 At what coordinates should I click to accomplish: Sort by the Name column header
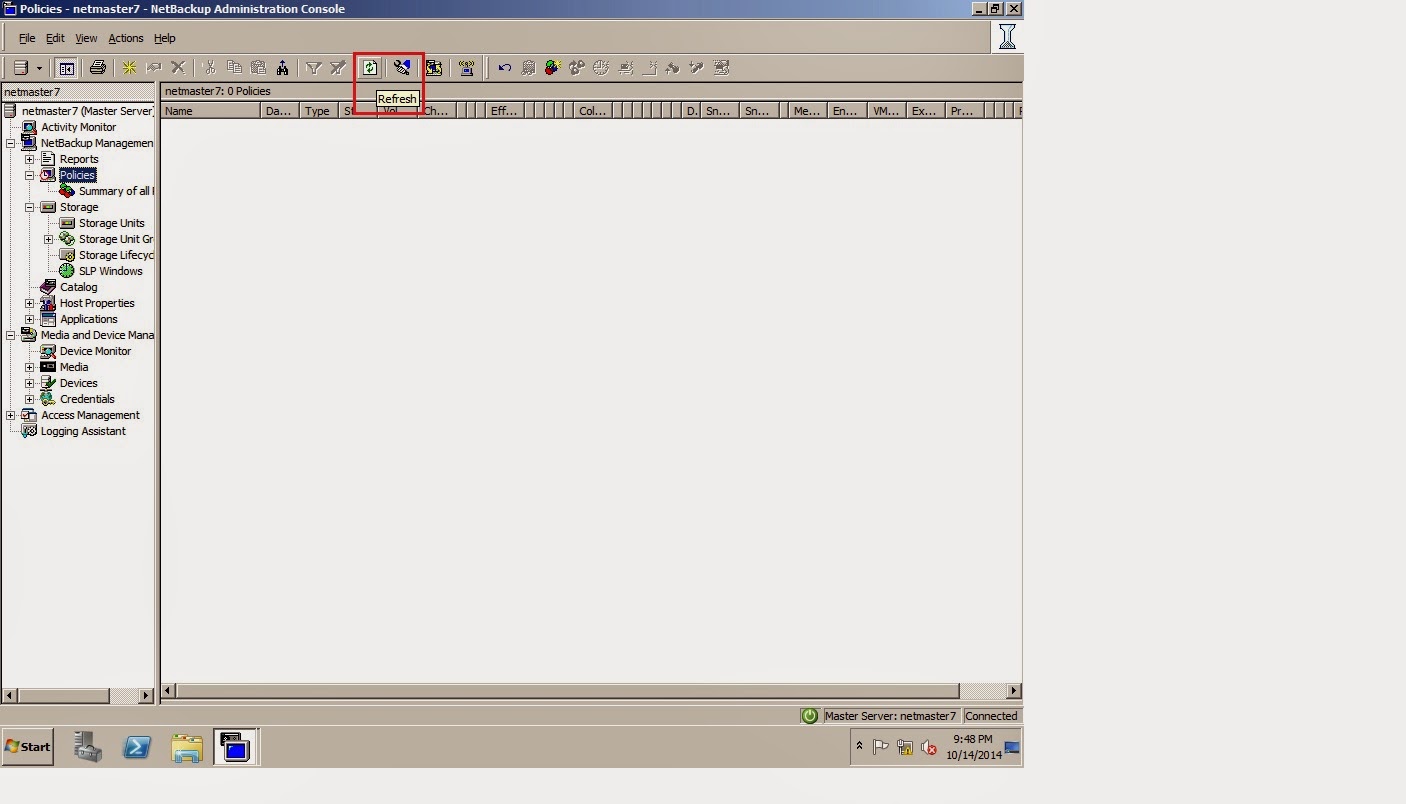click(x=210, y=111)
